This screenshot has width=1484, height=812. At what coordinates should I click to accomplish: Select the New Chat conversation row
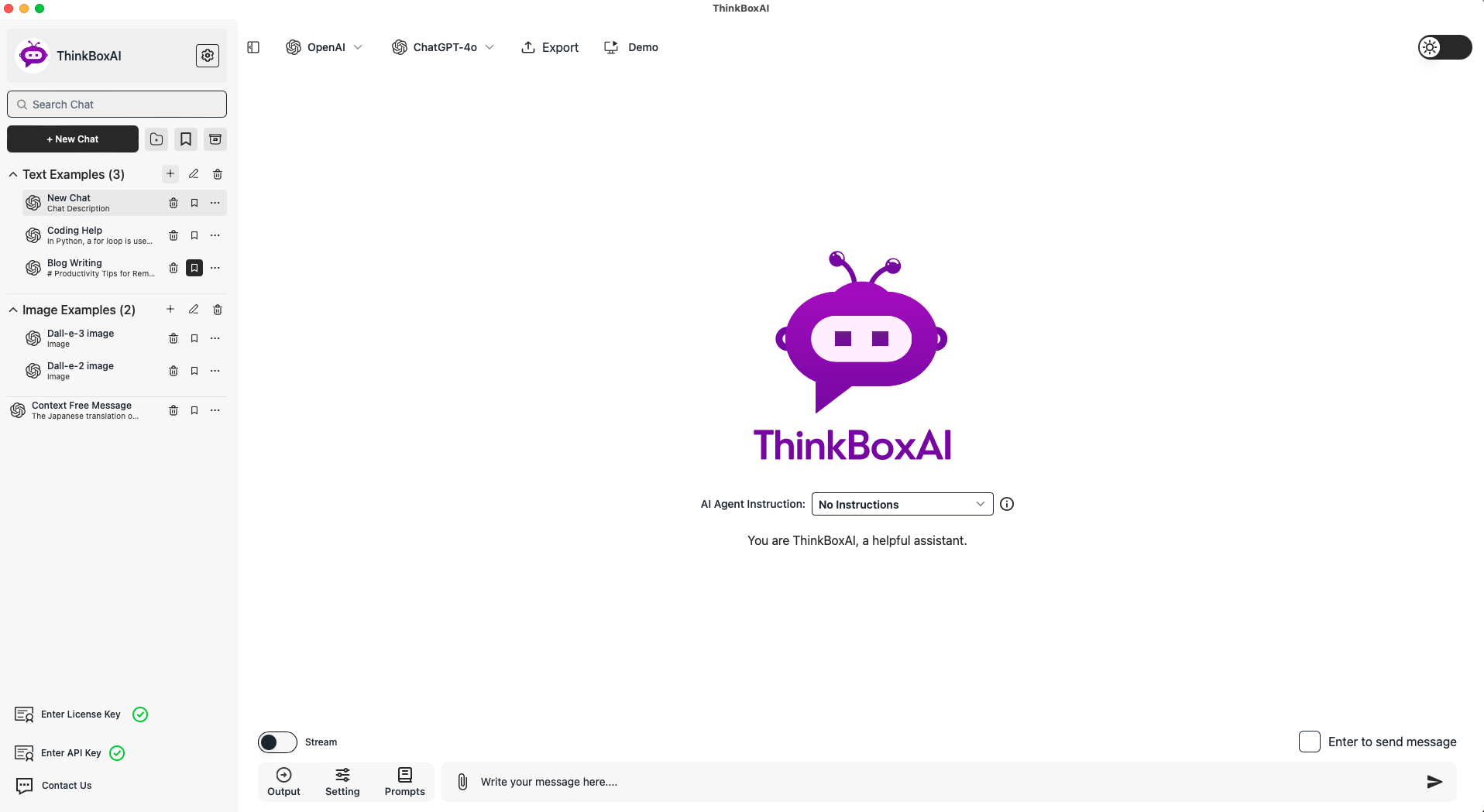124,203
